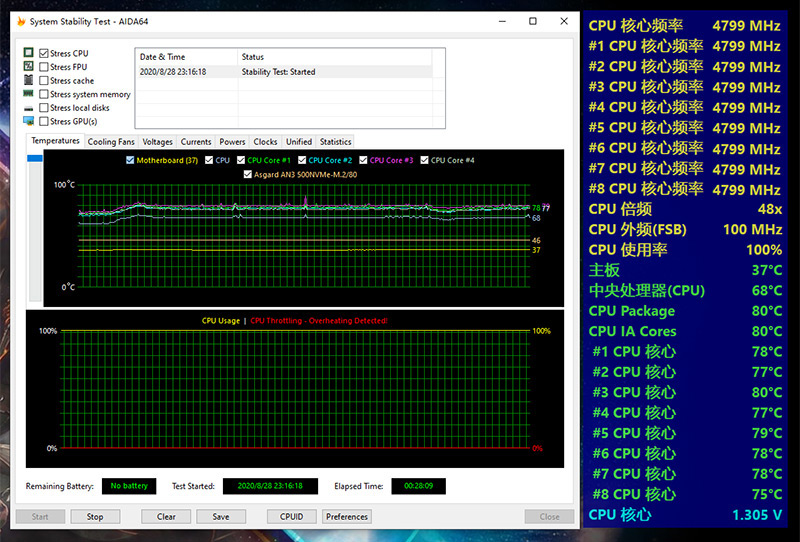Enable the Stress FPU checkbox
800x542 pixels.
pyautogui.click(x=44, y=67)
